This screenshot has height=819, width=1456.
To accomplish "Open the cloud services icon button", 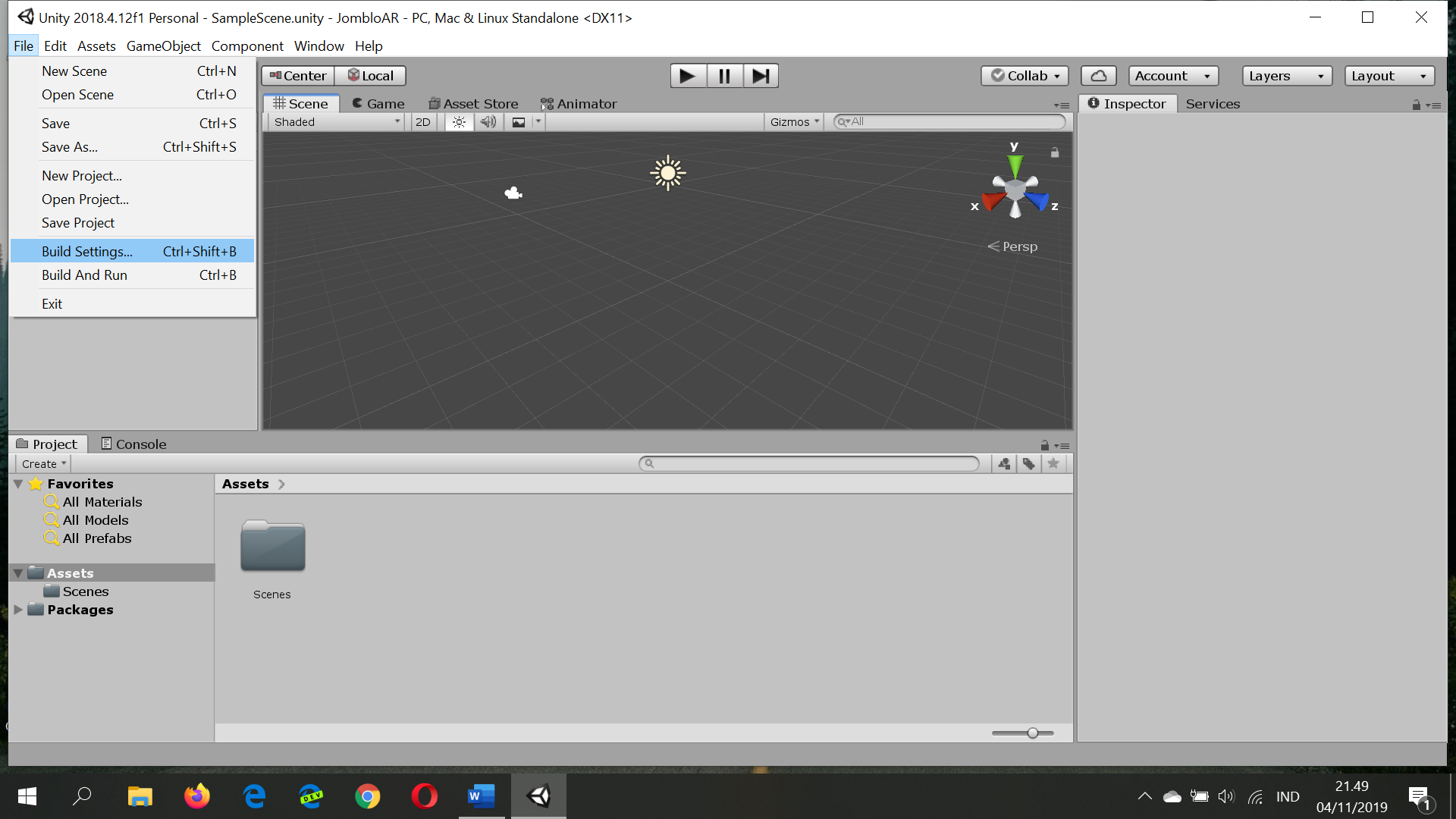I will tap(1098, 76).
